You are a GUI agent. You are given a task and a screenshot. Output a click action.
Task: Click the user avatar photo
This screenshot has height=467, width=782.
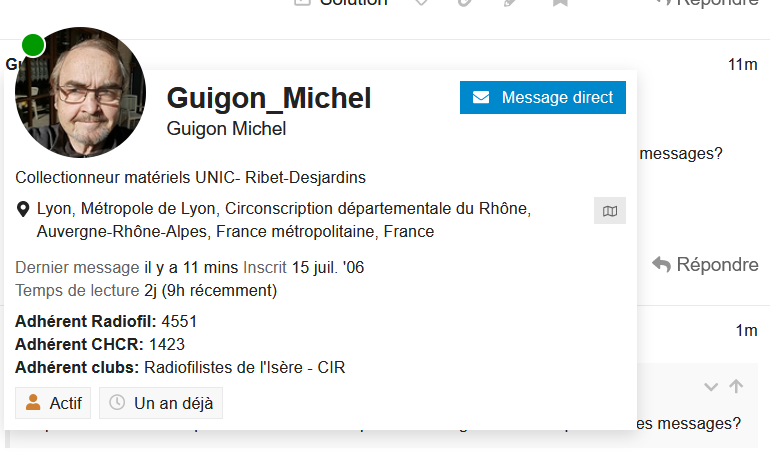(81, 93)
